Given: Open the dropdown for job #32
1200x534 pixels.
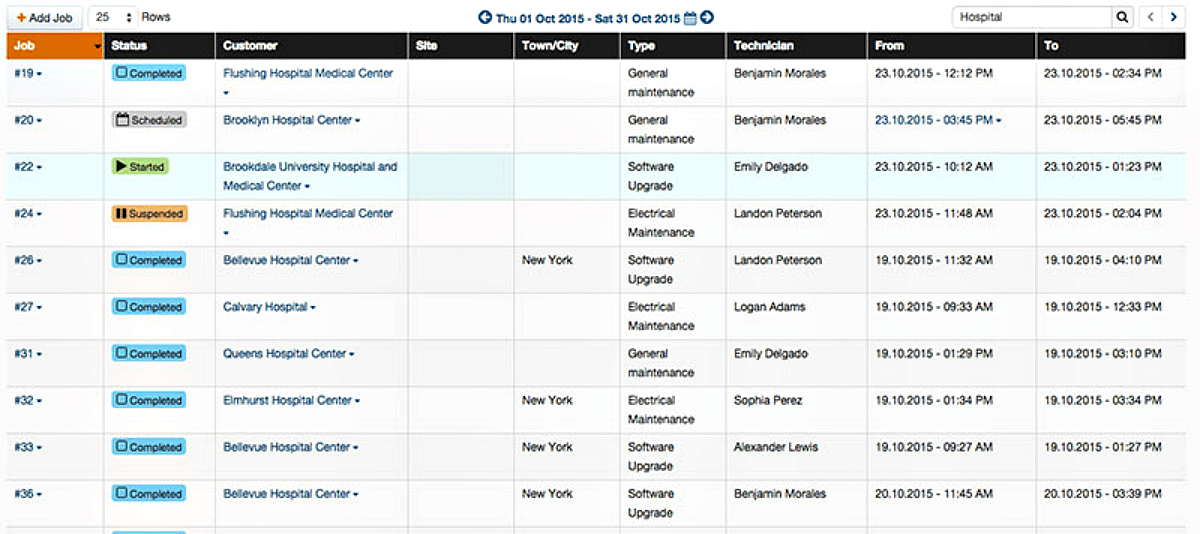Looking at the screenshot, I should click(28, 401).
